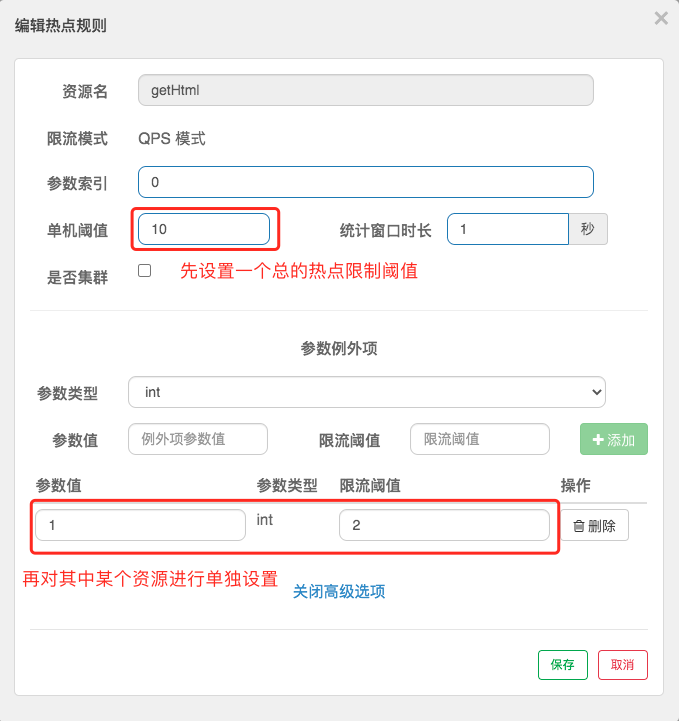Click the dropdown arrow of 参数类型 select
679x721 pixels.
pyautogui.click(x=596, y=392)
